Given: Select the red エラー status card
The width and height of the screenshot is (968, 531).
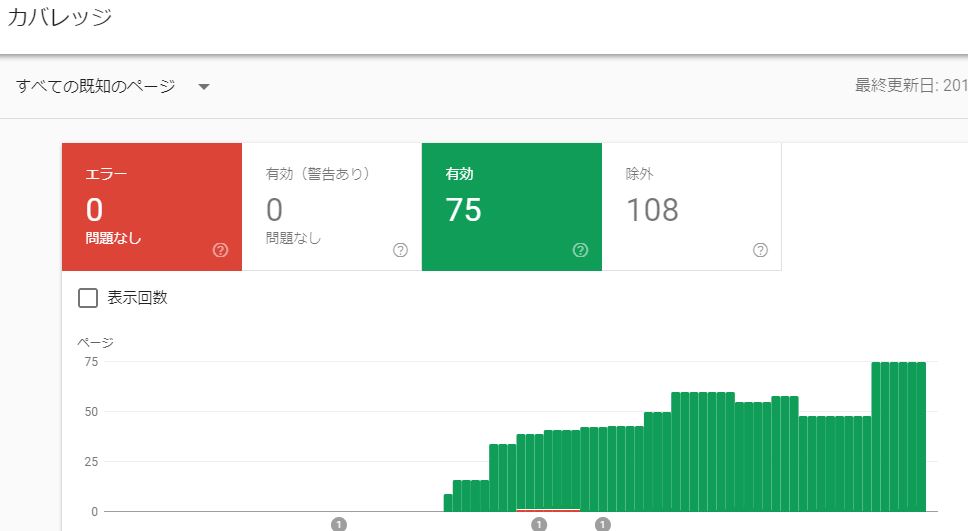Looking at the screenshot, I should tap(152, 207).
